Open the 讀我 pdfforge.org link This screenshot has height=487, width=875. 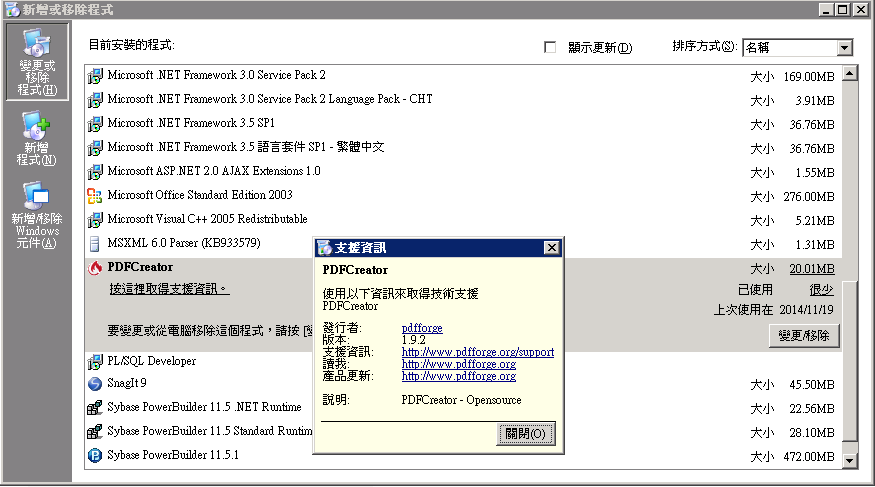click(459, 364)
